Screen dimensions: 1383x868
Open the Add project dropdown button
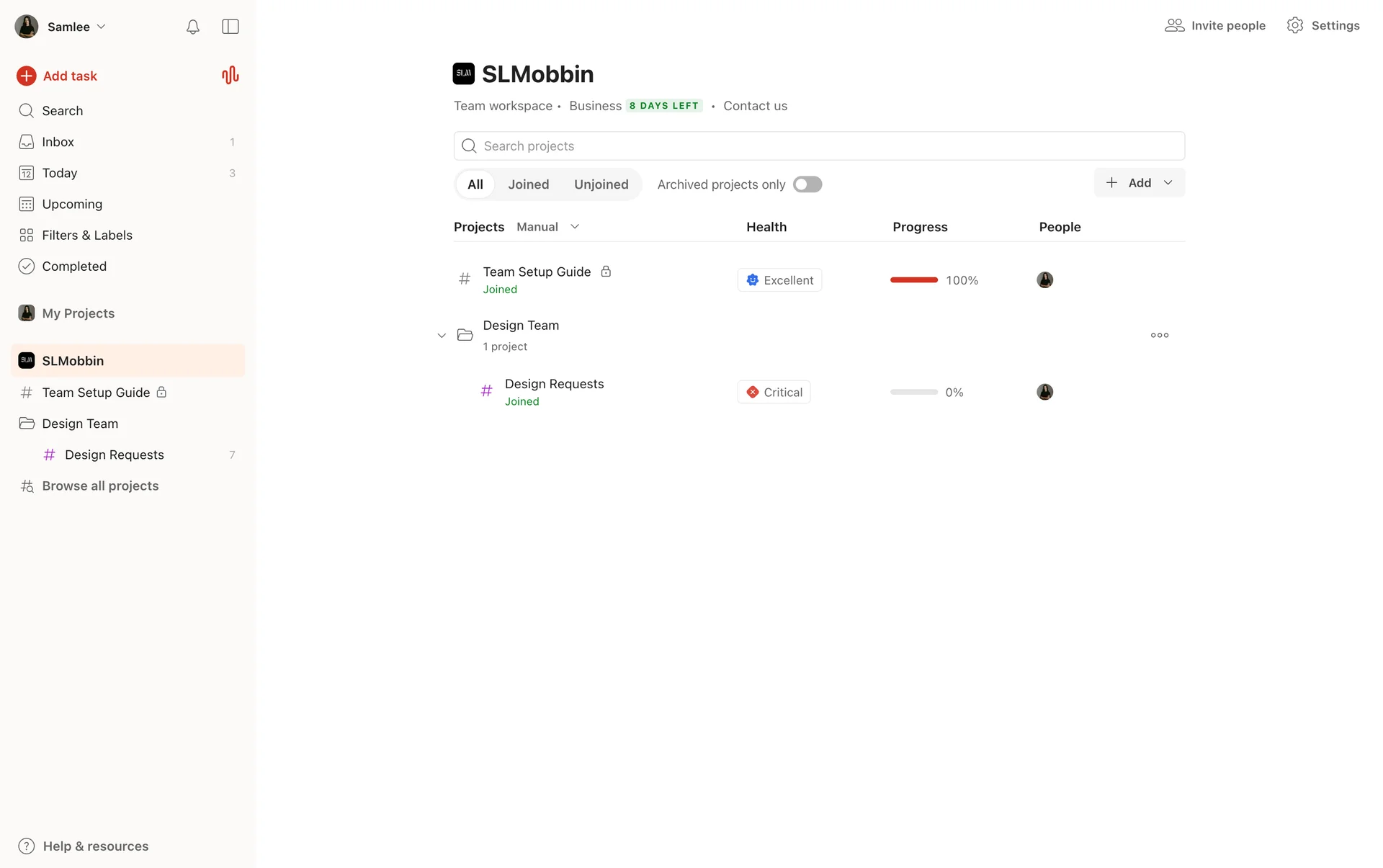coord(1139,183)
